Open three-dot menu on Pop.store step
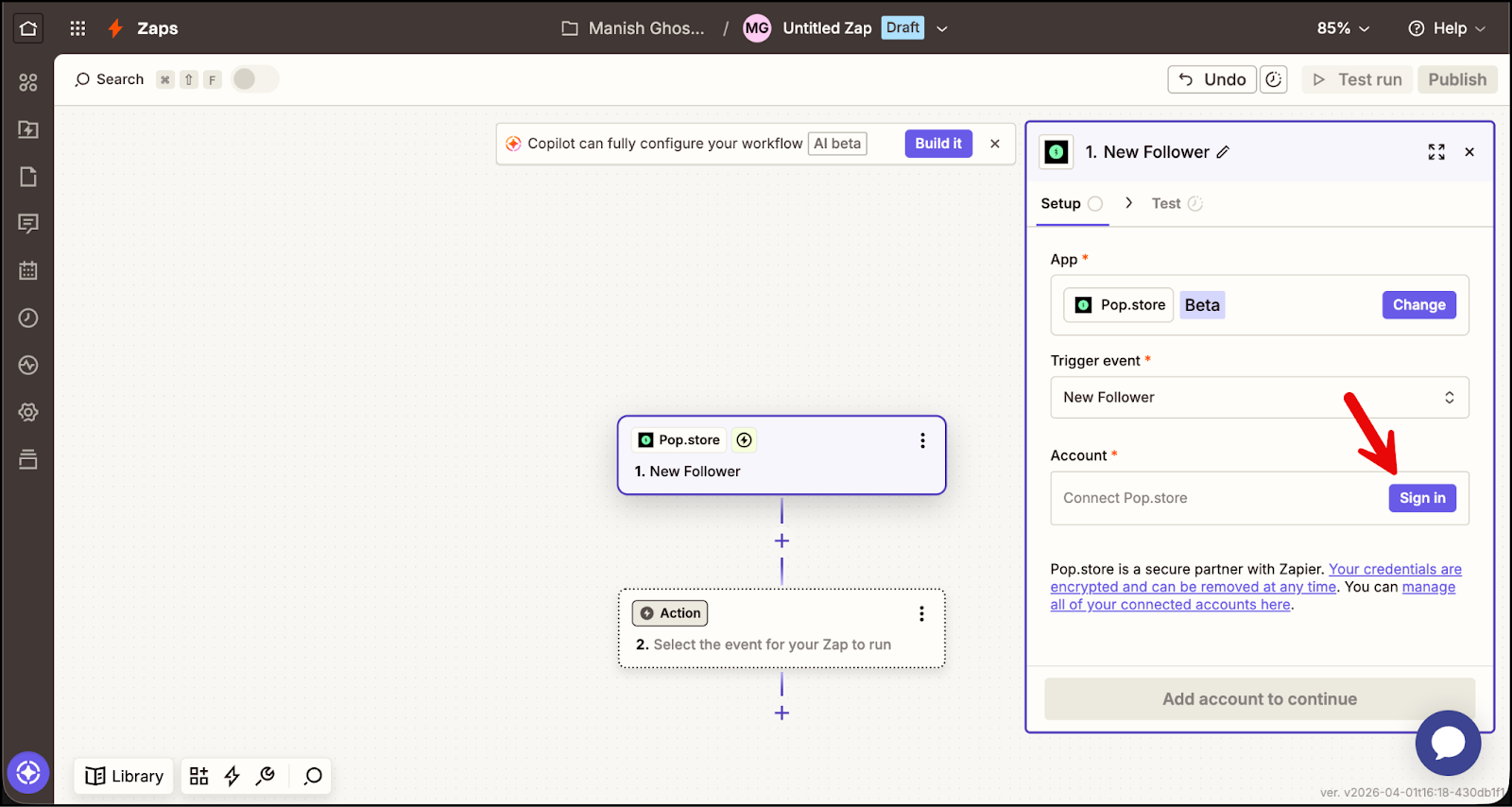1512x807 pixels. coord(922,440)
